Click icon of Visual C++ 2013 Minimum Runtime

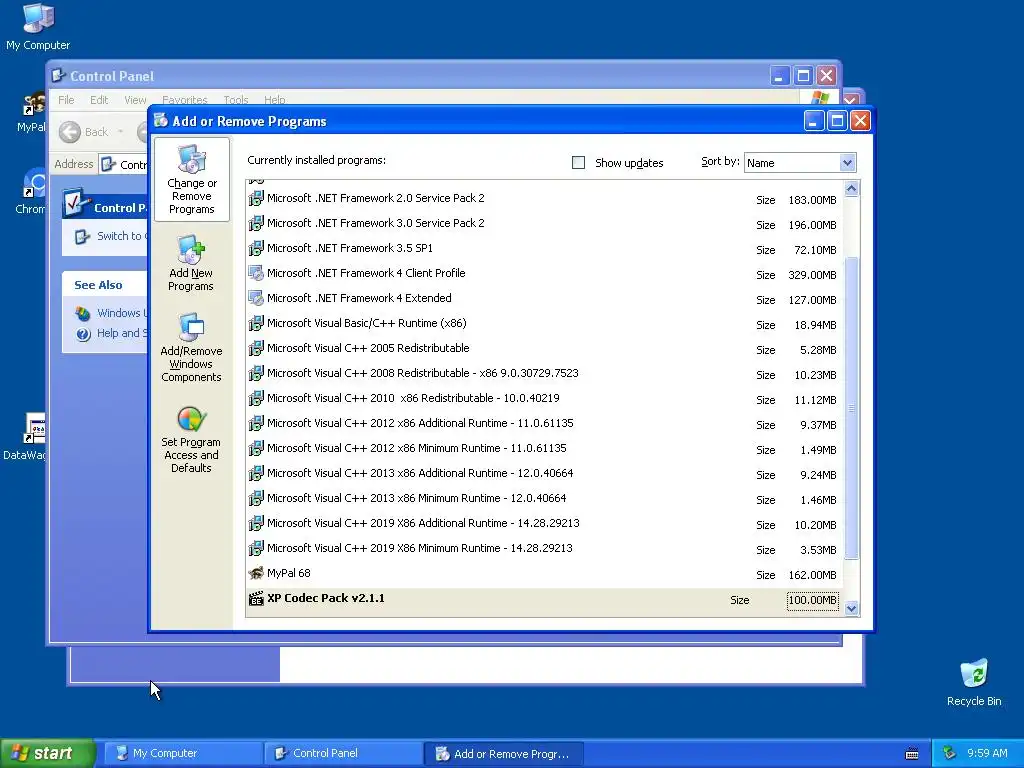click(x=256, y=498)
